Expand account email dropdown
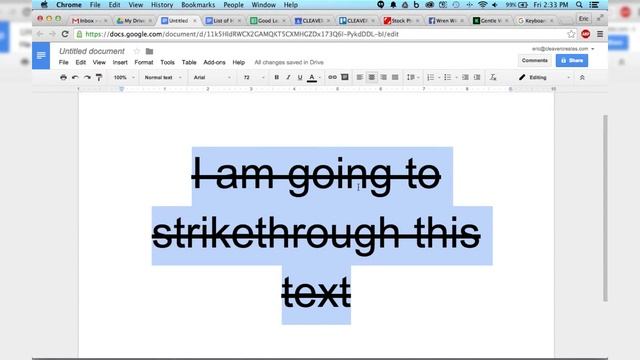This screenshot has width=640, height=360. pos(593,49)
